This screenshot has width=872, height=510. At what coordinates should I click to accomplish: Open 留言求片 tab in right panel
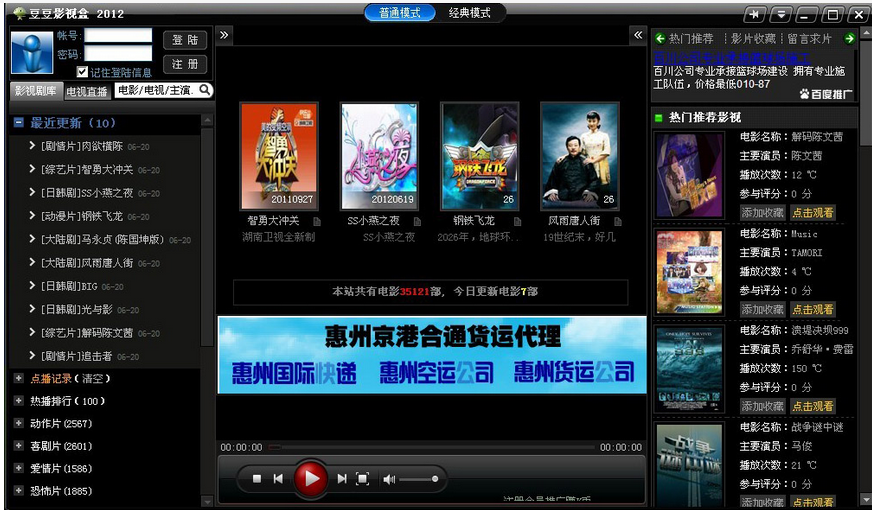809,38
